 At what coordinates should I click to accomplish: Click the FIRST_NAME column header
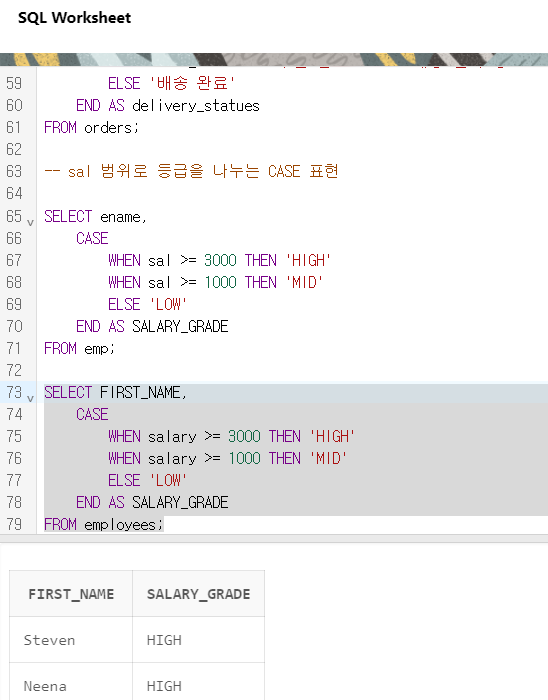(71, 594)
